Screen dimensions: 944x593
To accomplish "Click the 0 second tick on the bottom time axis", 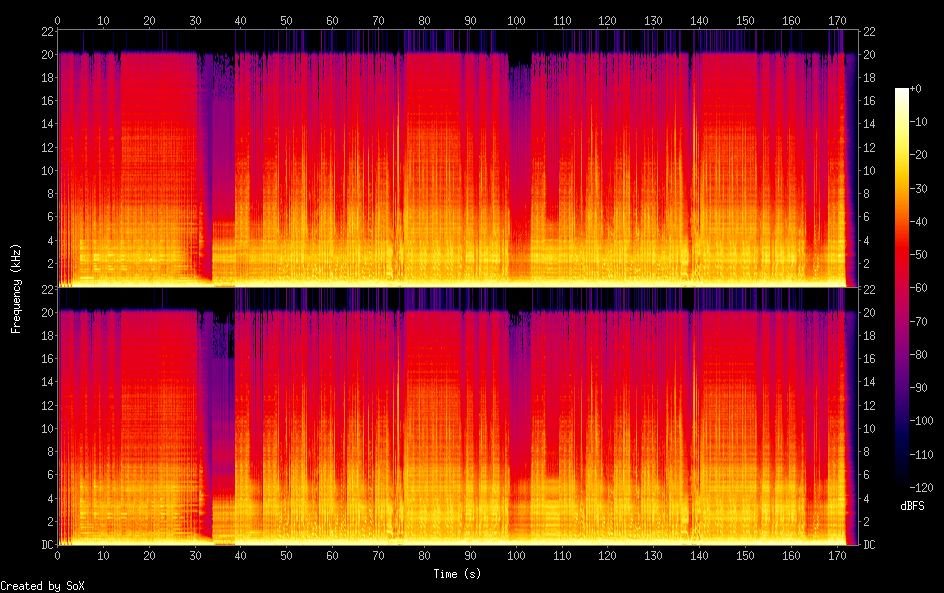I will (x=58, y=555).
